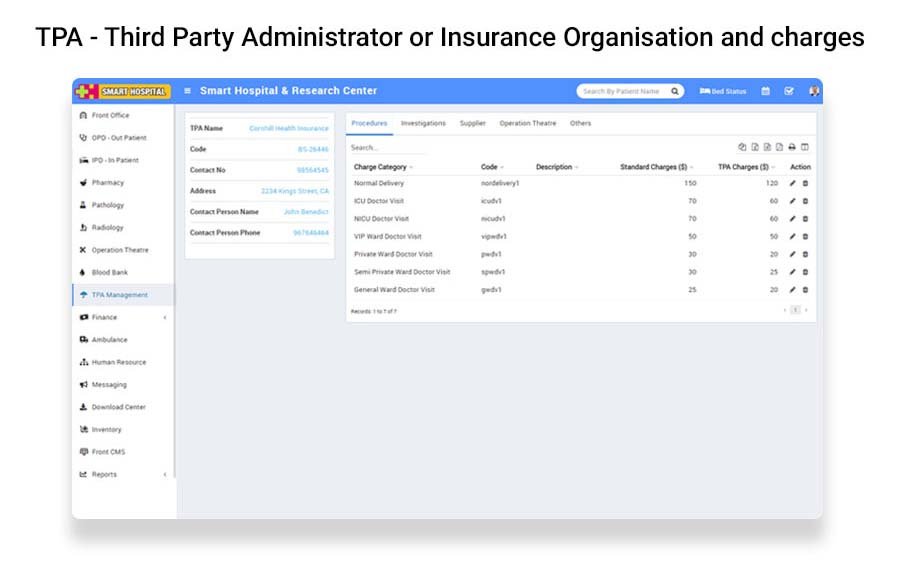
Task: Open the task checklist icon in header
Action: pyautogui.click(x=789, y=91)
